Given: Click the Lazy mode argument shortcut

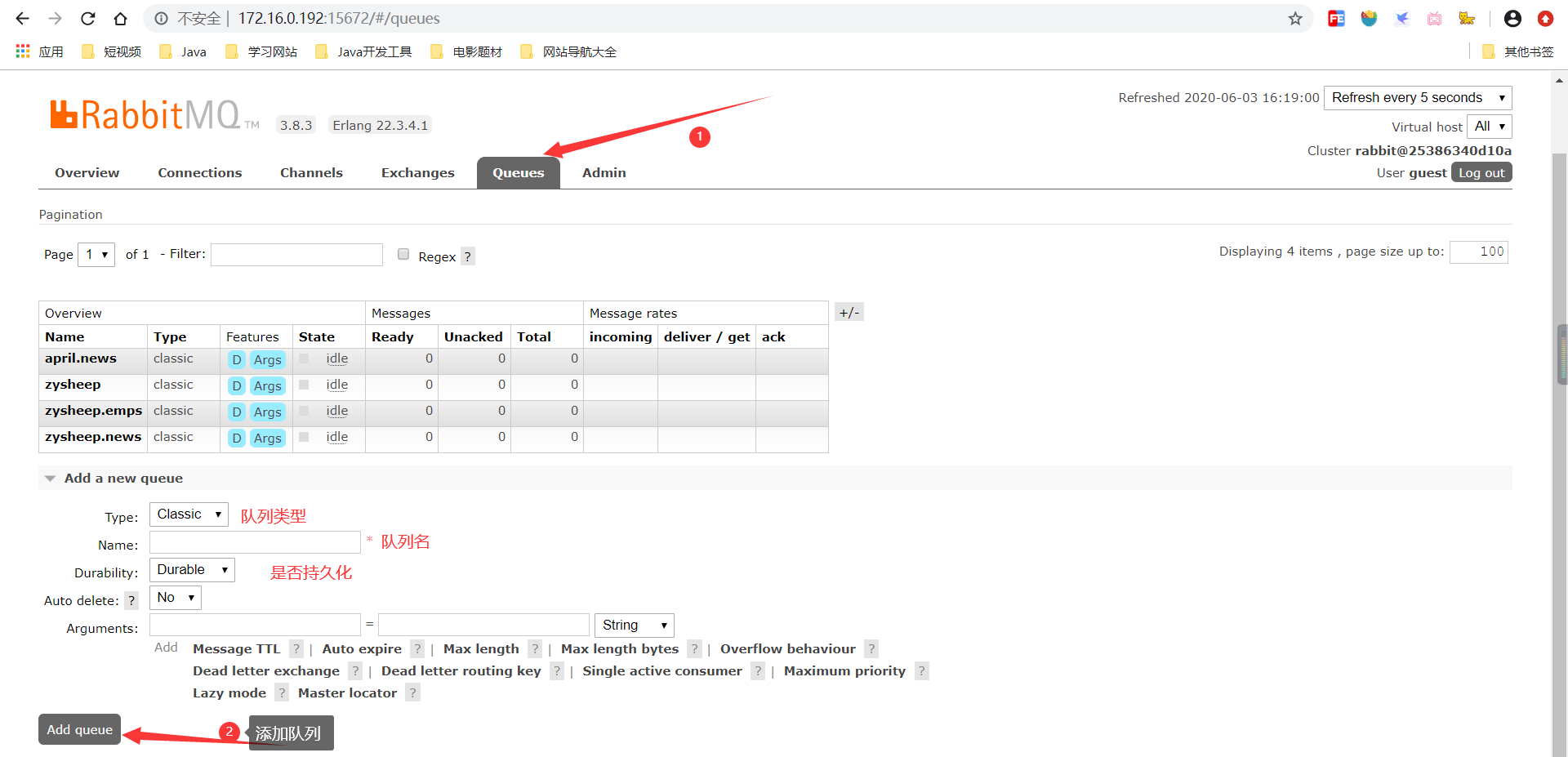Looking at the screenshot, I should point(229,692).
